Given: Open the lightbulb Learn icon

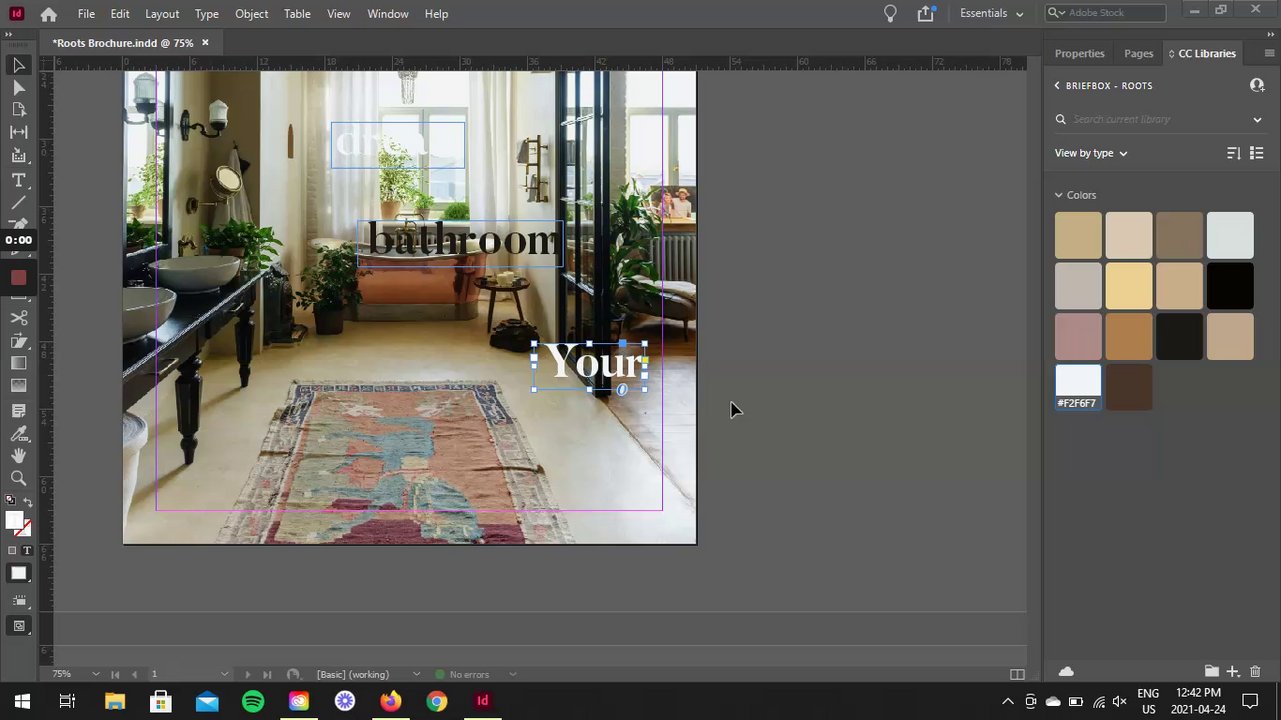Looking at the screenshot, I should coord(890,14).
